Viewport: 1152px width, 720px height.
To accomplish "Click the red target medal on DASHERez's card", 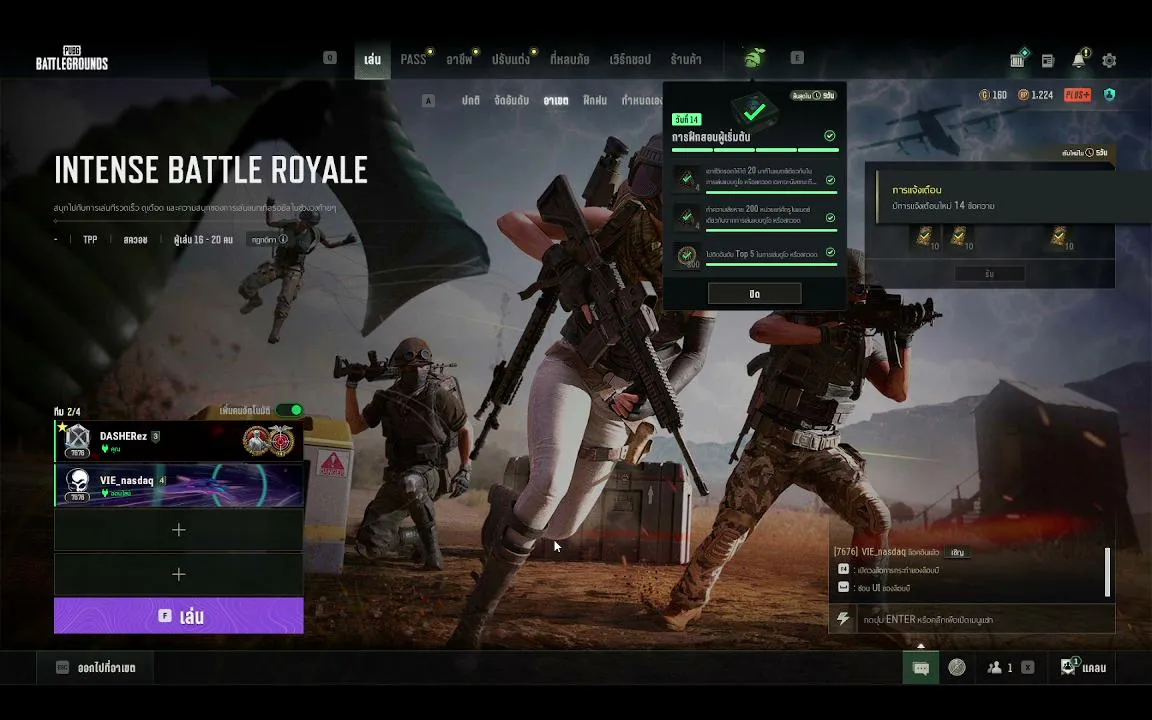I will (281, 441).
